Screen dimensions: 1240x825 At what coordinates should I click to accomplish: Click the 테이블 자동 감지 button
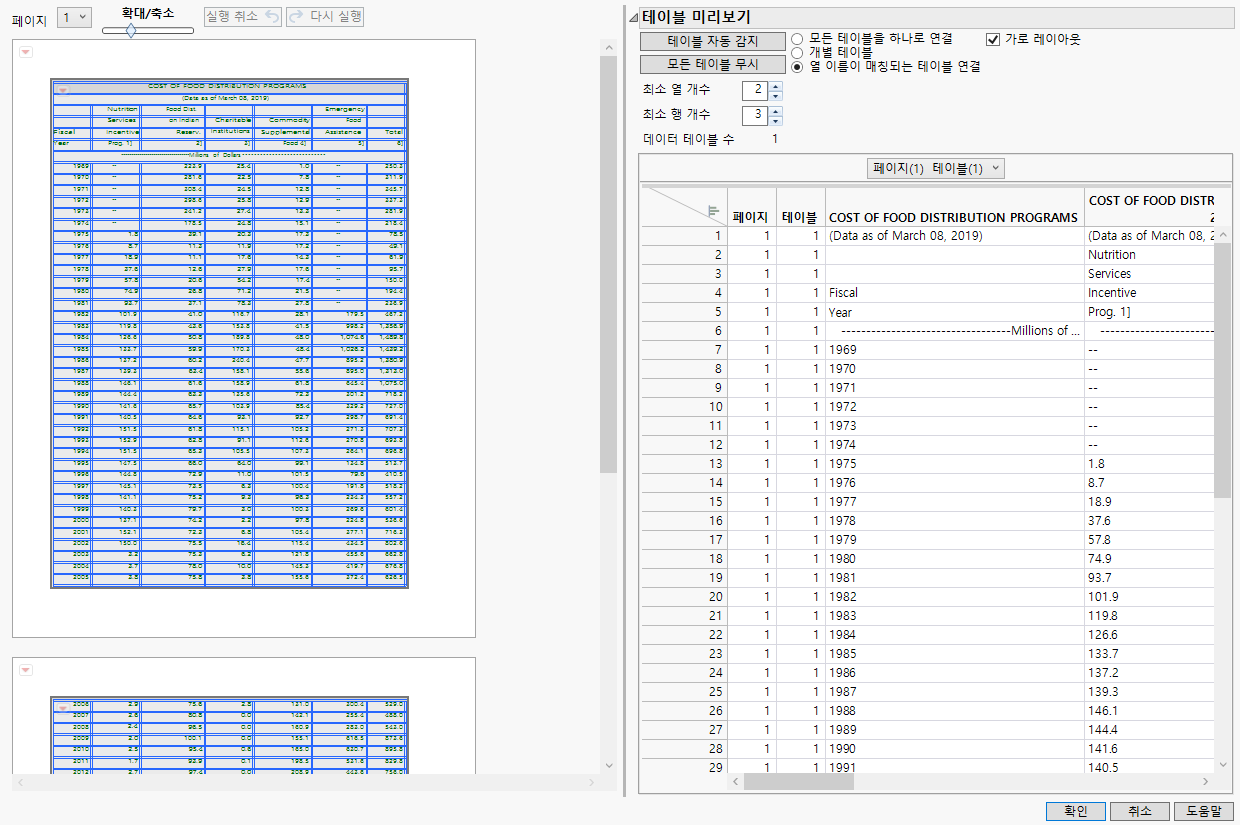[712, 40]
